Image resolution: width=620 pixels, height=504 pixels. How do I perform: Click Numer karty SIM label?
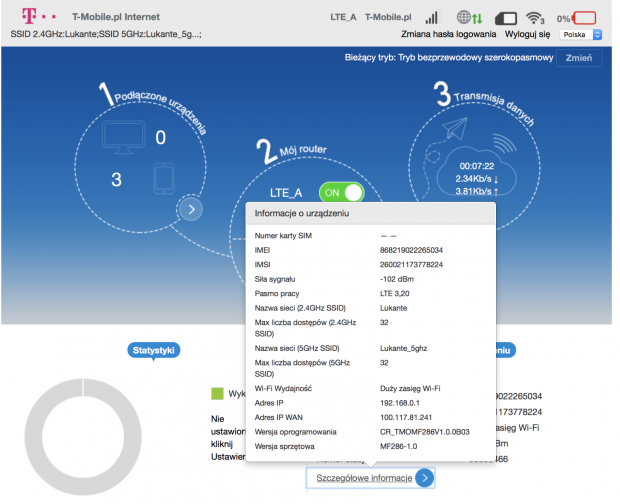(x=283, y=236)
